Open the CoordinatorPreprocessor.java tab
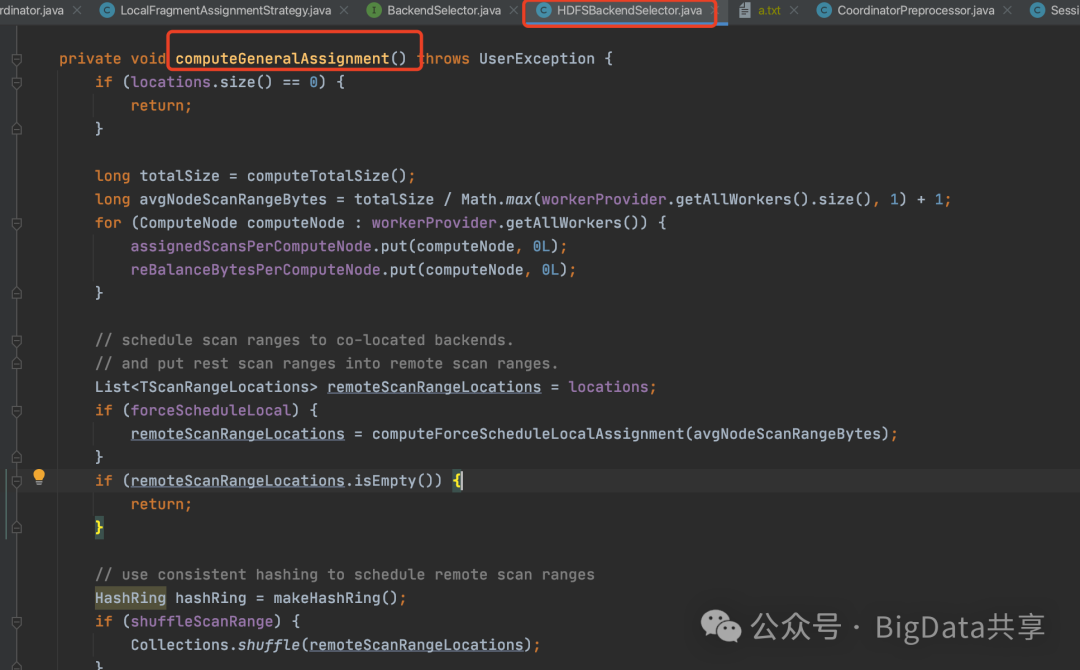The height and width of the screenshot is (670, 1080). pos(915,10)
